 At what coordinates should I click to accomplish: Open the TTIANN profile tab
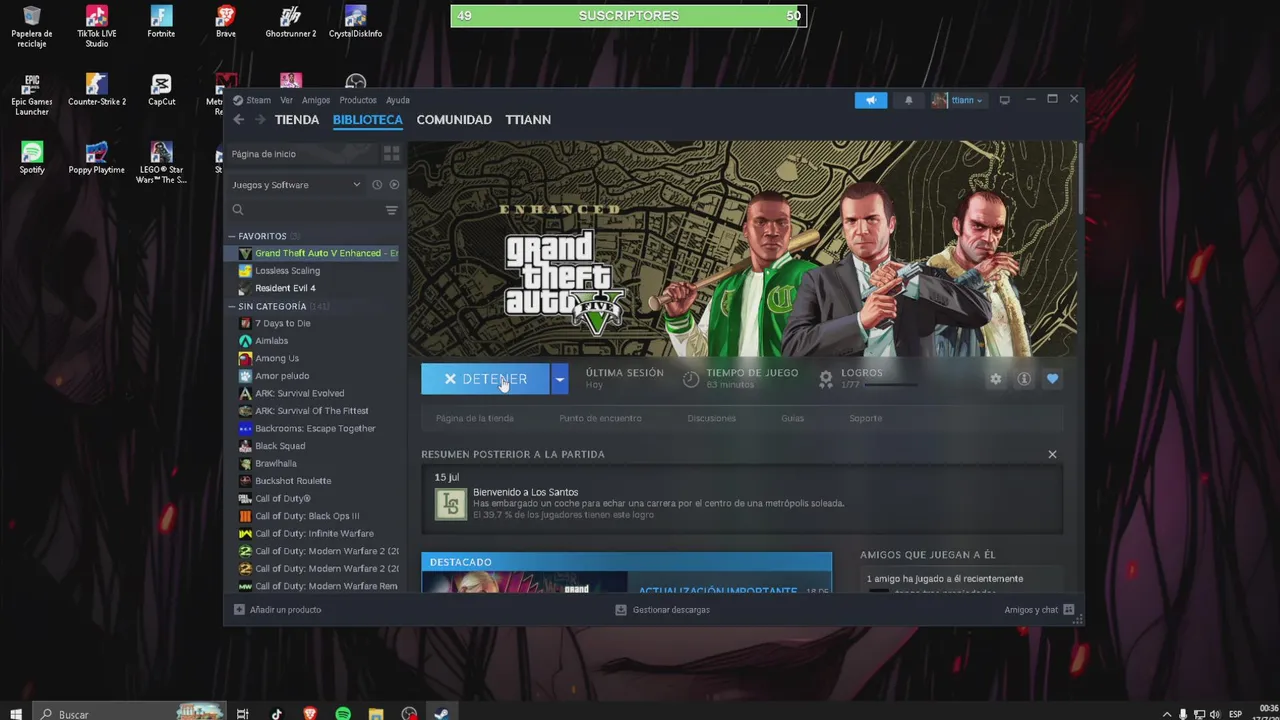click(528, 120)
